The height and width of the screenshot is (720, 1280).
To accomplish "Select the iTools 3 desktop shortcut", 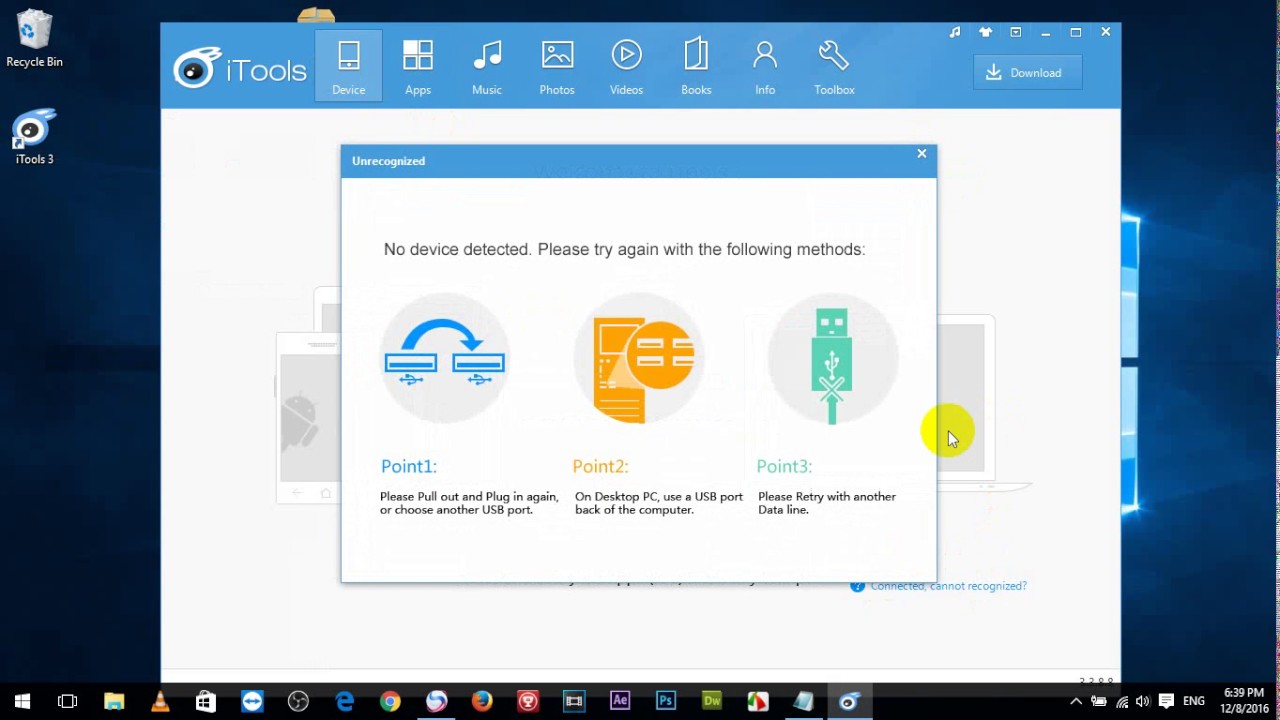I will [x=34, y=137].
